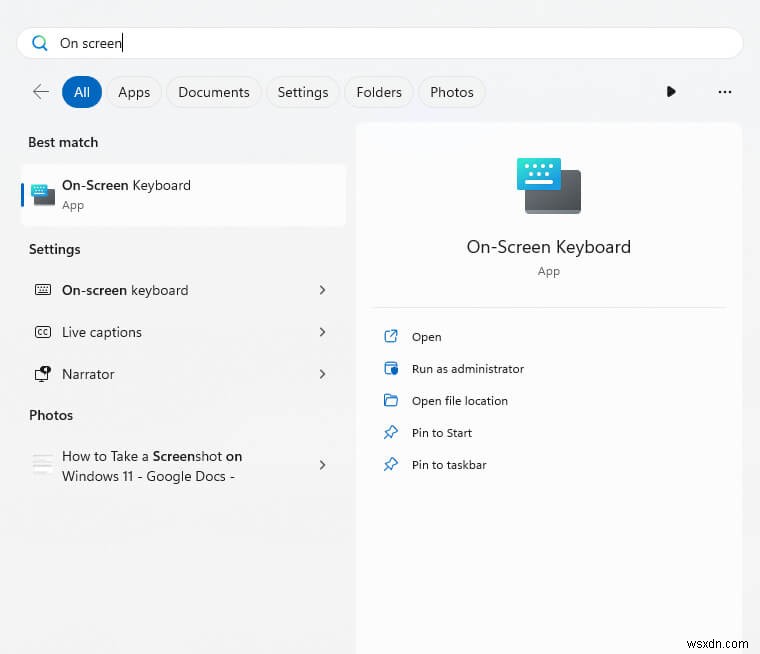Click the large On-Screen Keyboard icon in preview pane

(x=549, y=186)
